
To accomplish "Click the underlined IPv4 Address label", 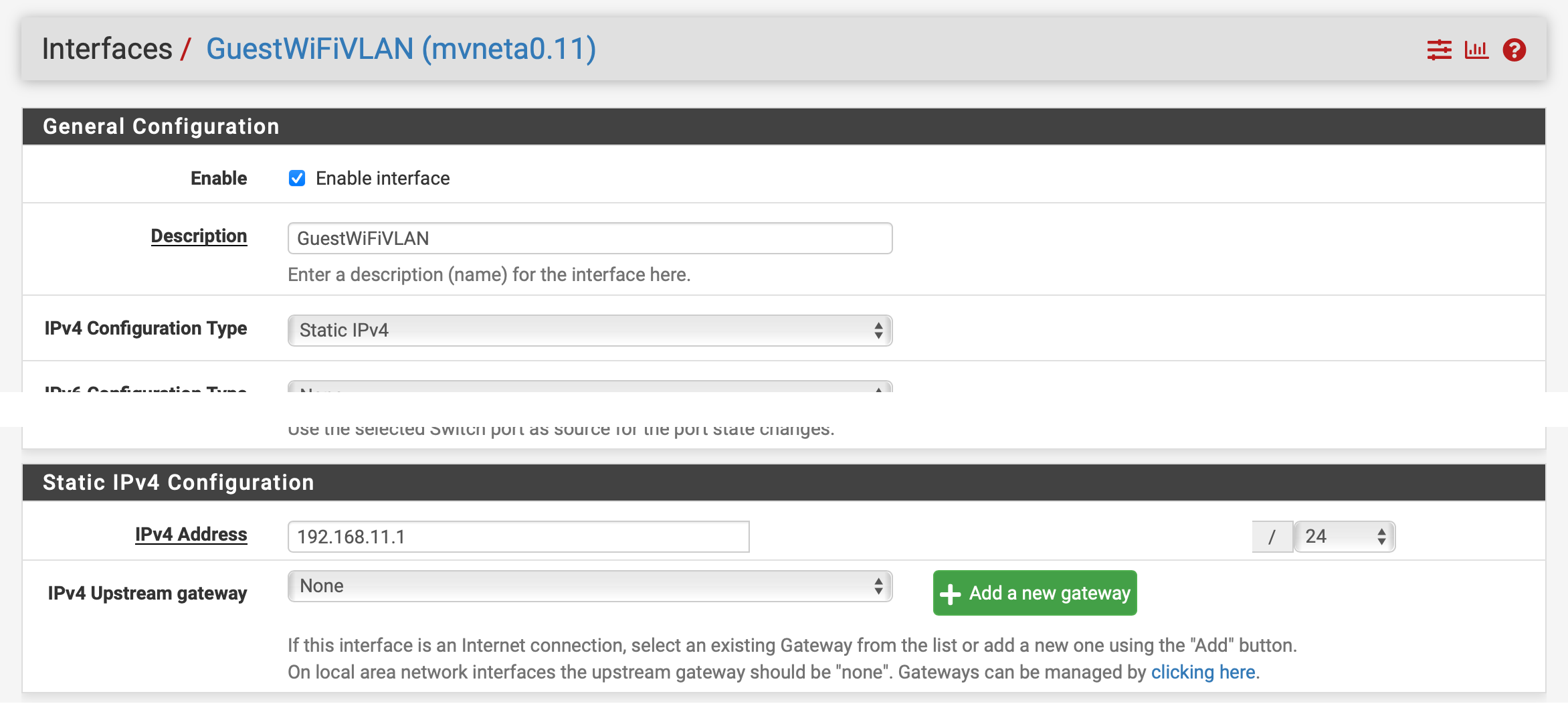I will point(191,535).
